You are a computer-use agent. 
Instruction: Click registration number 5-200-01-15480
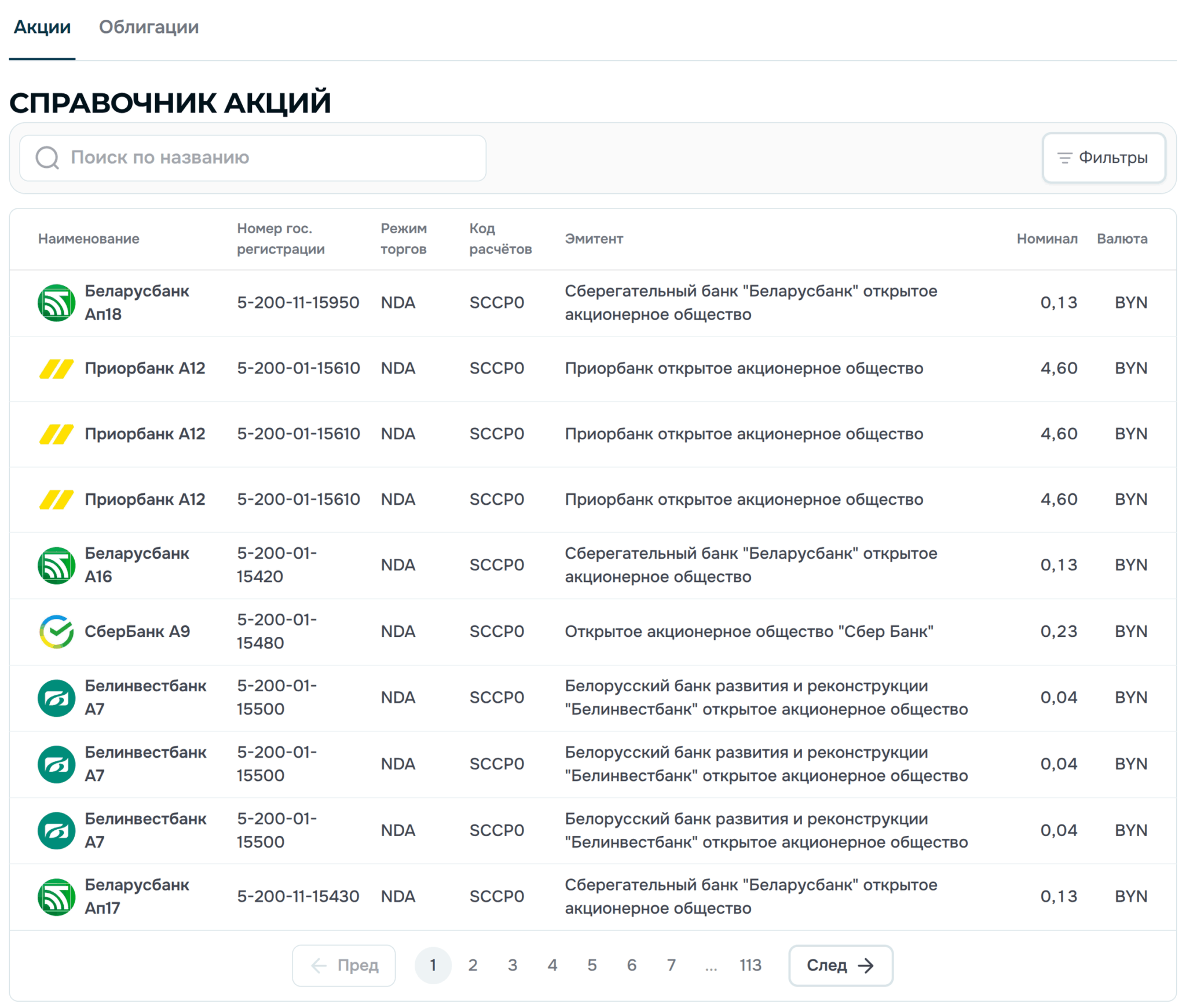point(277,631)
